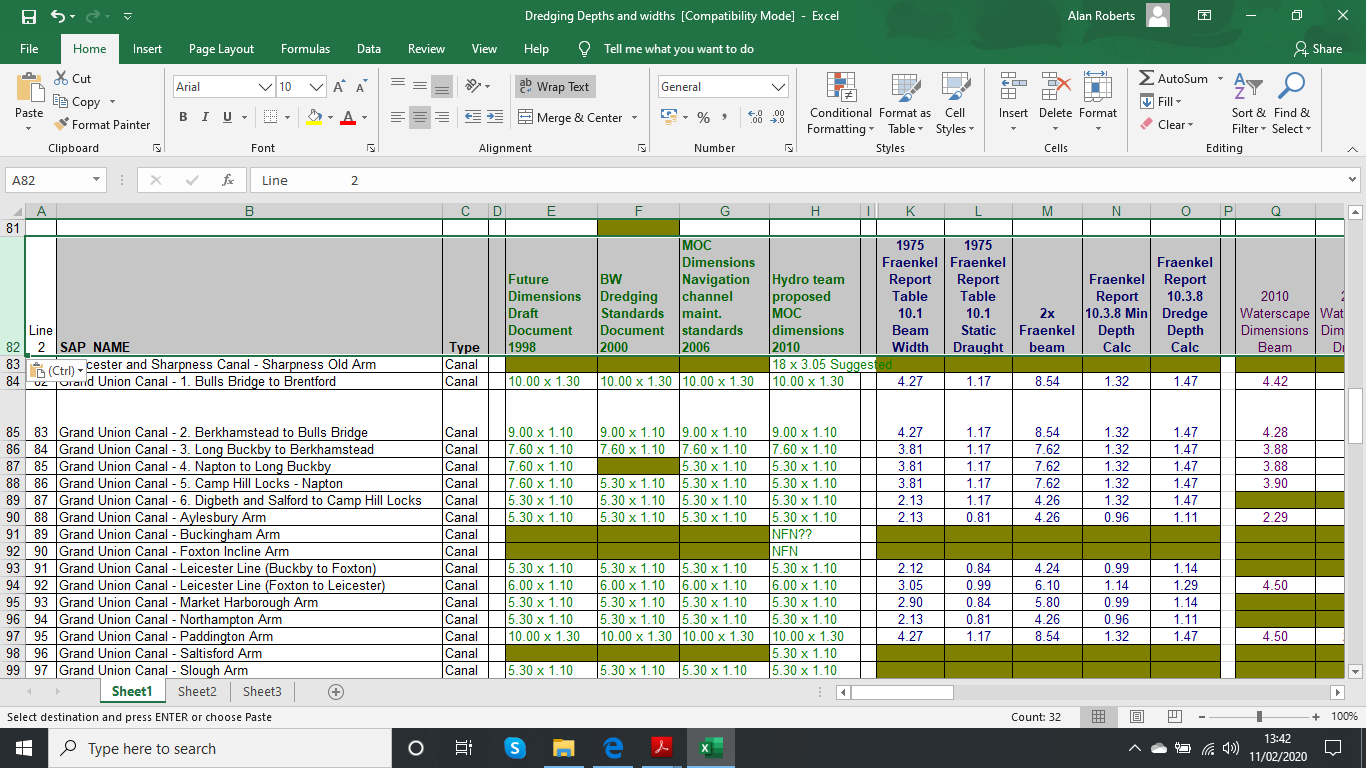Open Sort & Filter menu

(x=1248, y=103)
